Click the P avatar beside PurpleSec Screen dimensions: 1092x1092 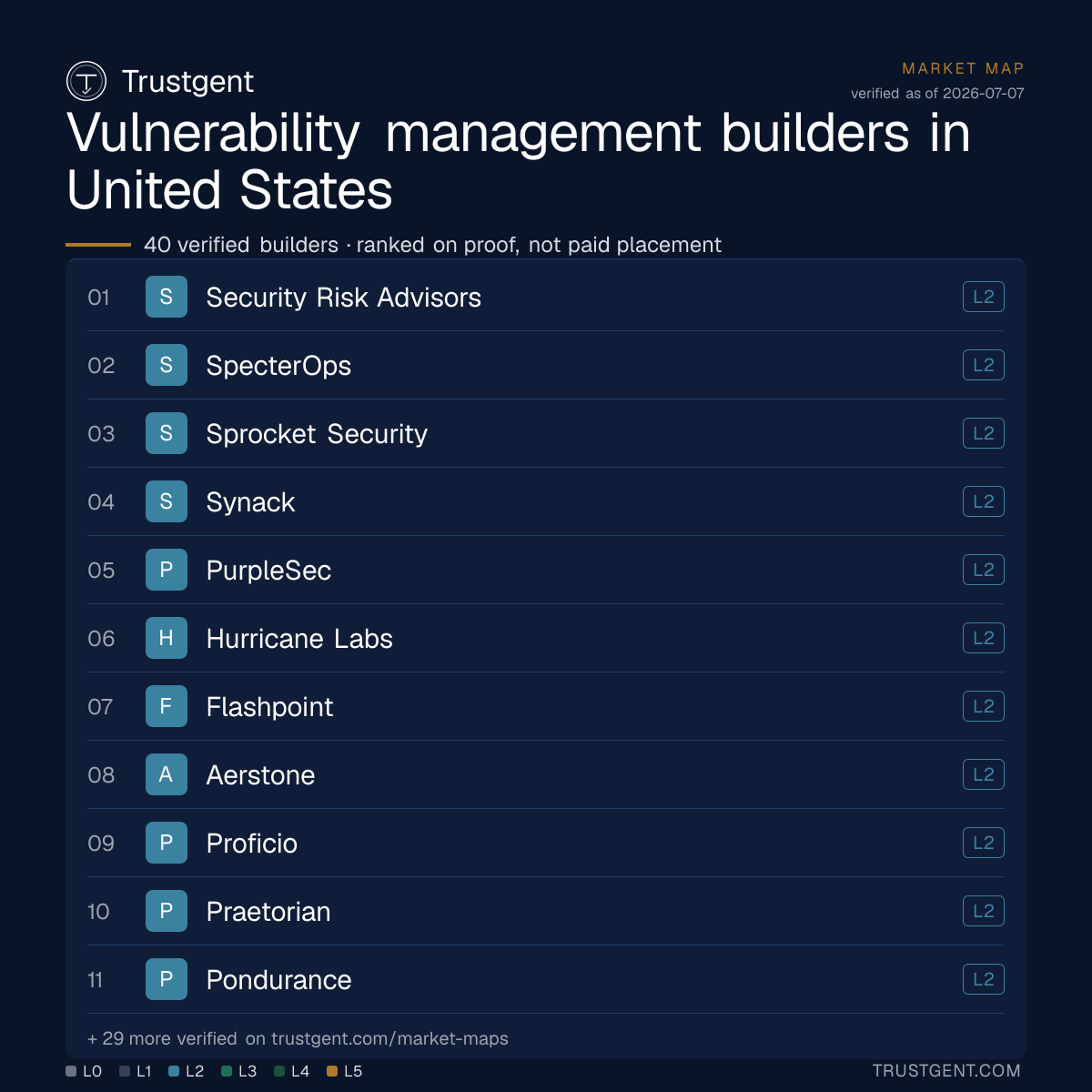167,570
